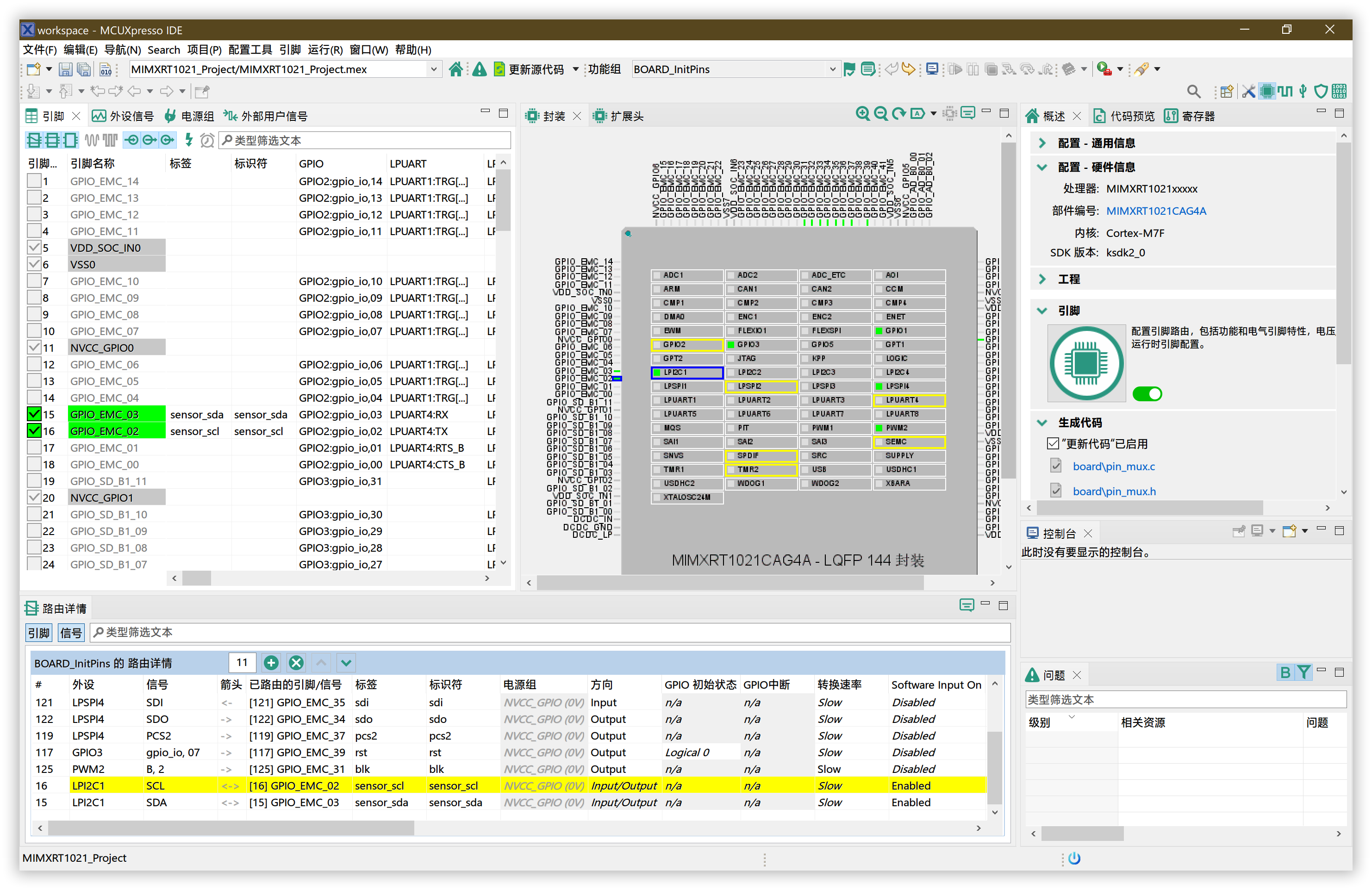1372x890 pixels.
Task: Open the board\pin_mux.c link
Action: point(1113,466)
